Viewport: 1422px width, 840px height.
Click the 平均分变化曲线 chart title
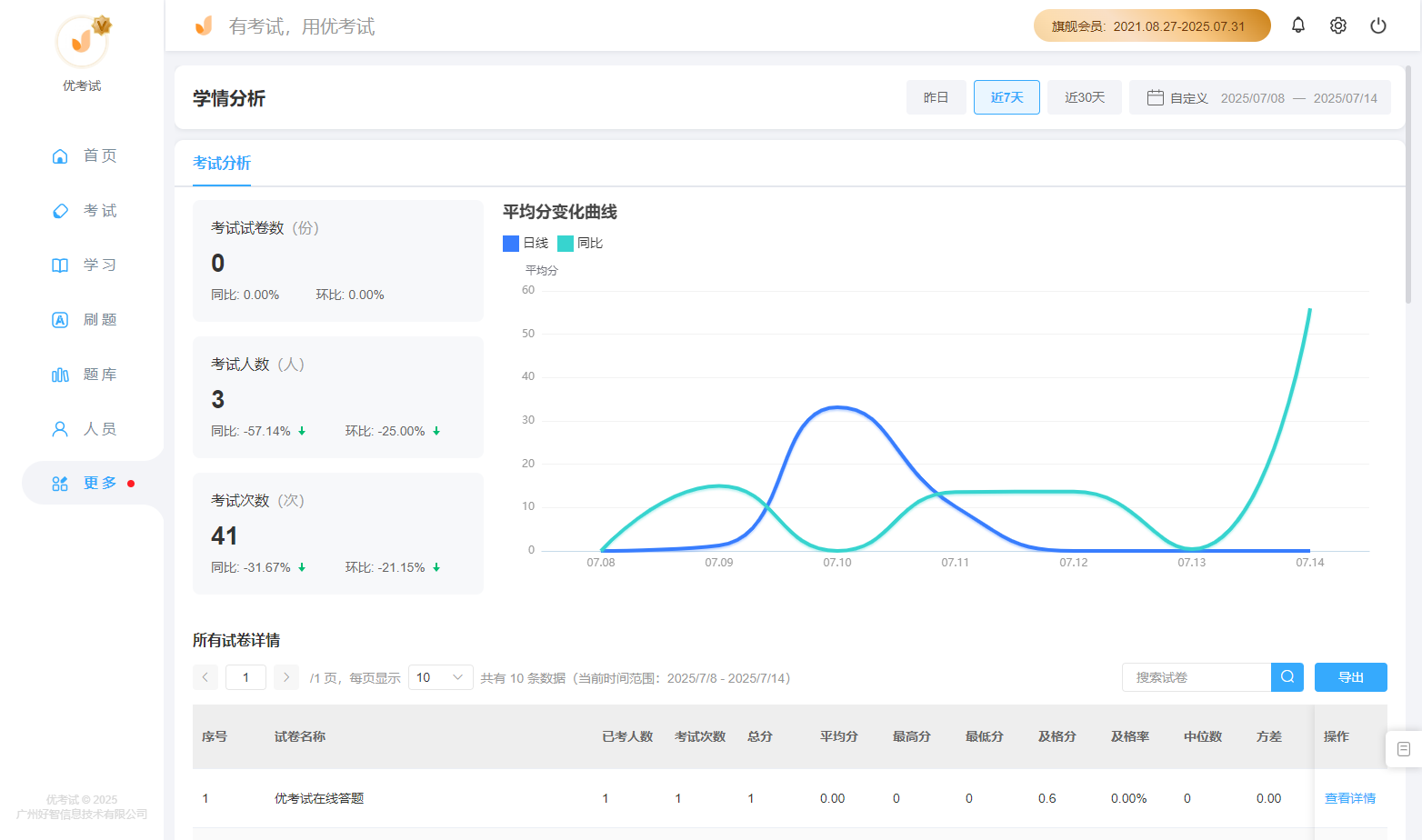click(x=560, y=212)
